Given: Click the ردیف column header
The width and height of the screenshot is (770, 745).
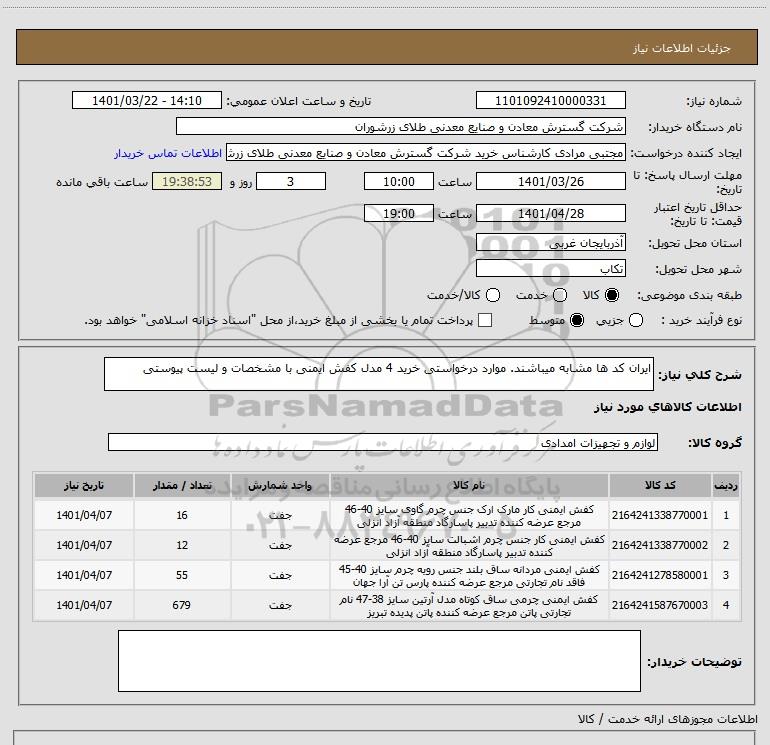Looking at the screenshot, I should [726, 486].
